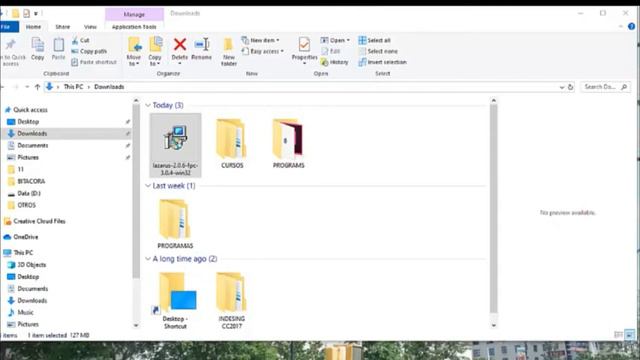Screen dimensions: 640x360
Task: Expand the Open button dropdown
Action: [348, 40]
